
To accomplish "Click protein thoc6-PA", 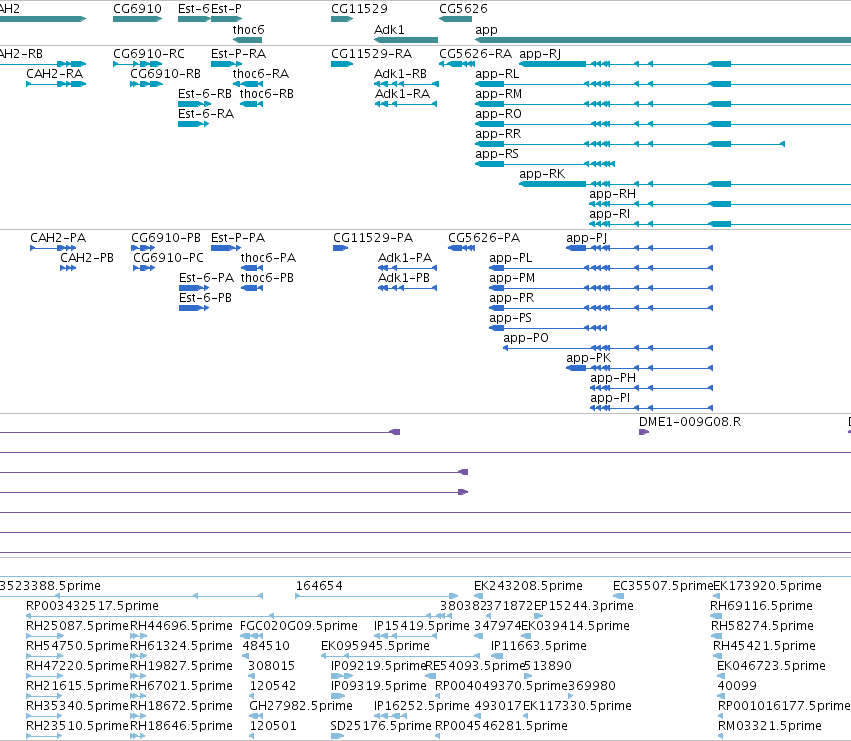I will tap(268, 258).
